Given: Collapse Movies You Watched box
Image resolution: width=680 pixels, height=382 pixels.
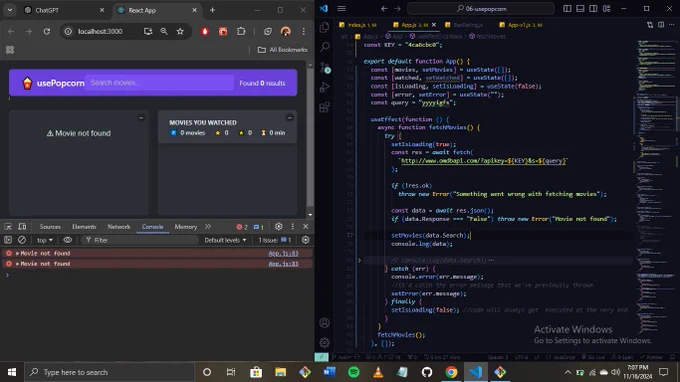Looking at the screenshot, I should (290, 118).
